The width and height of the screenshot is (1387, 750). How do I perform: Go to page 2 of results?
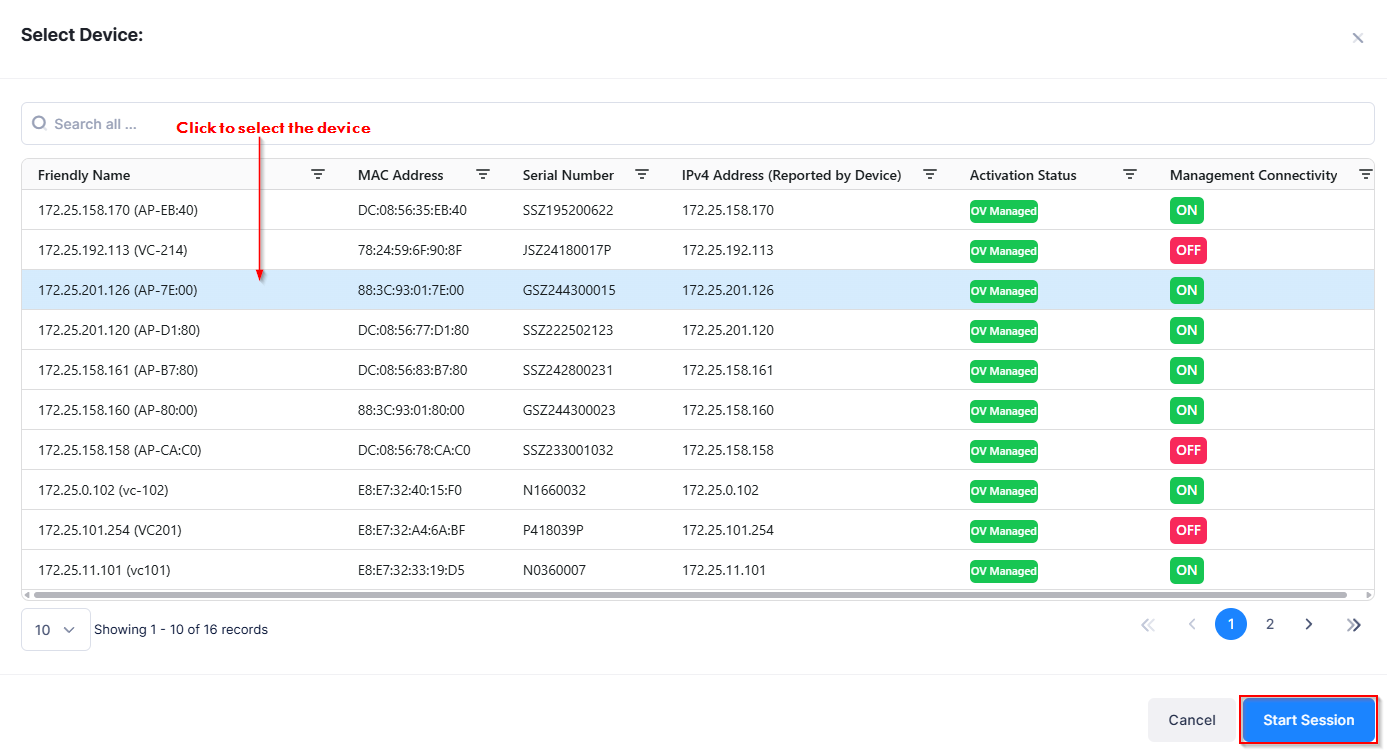(1270, 624)
